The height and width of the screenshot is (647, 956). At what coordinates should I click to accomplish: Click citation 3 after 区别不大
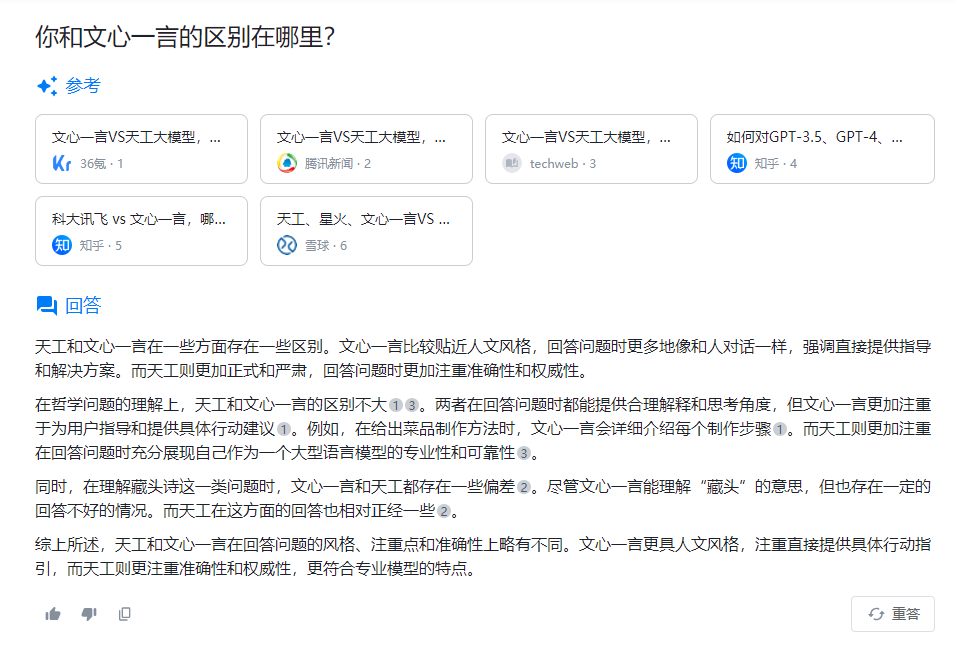click(412, 405)
